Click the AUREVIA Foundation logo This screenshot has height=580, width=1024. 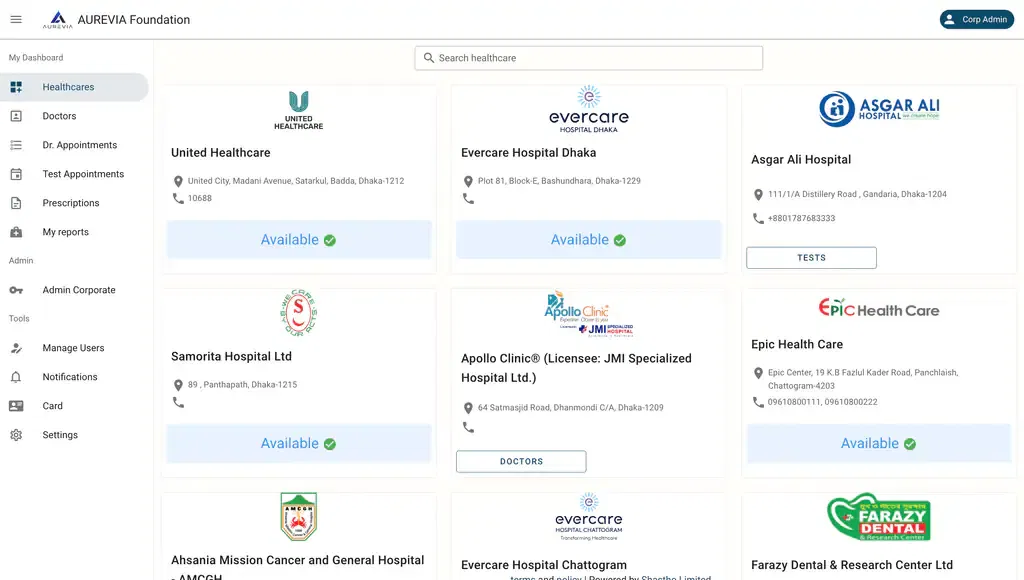[x=57, y=20]
